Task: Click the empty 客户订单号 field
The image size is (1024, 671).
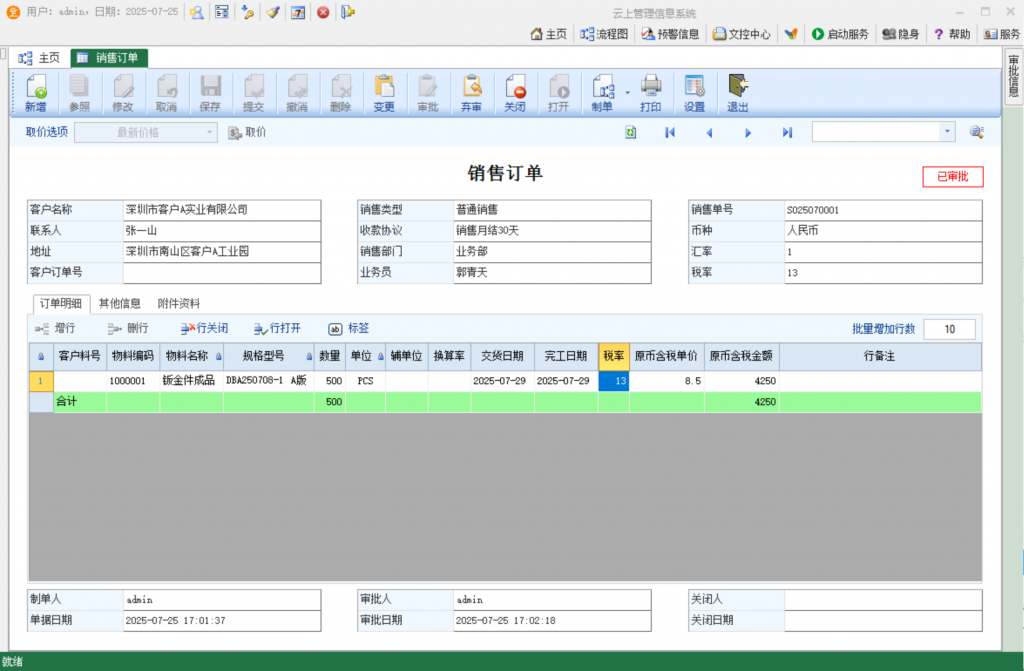Action: (222, 272)
